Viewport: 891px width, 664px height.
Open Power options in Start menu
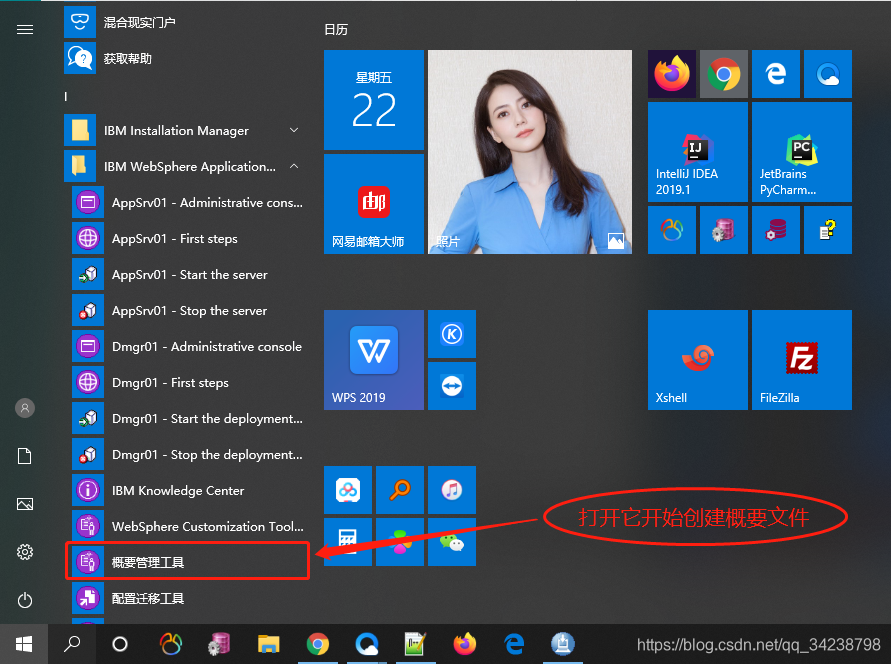click(24, 600)
